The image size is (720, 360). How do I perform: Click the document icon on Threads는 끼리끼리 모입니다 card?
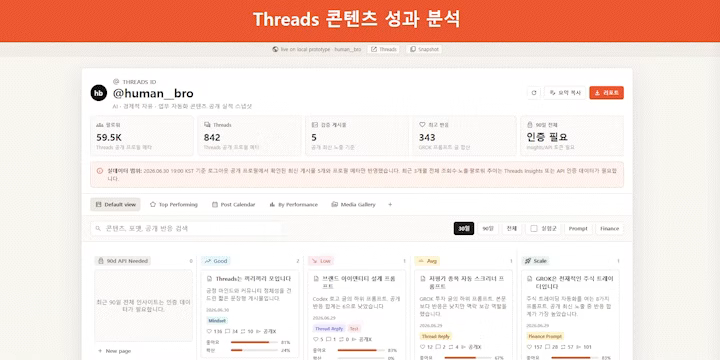pyautogui.click(x=209, y=279)
